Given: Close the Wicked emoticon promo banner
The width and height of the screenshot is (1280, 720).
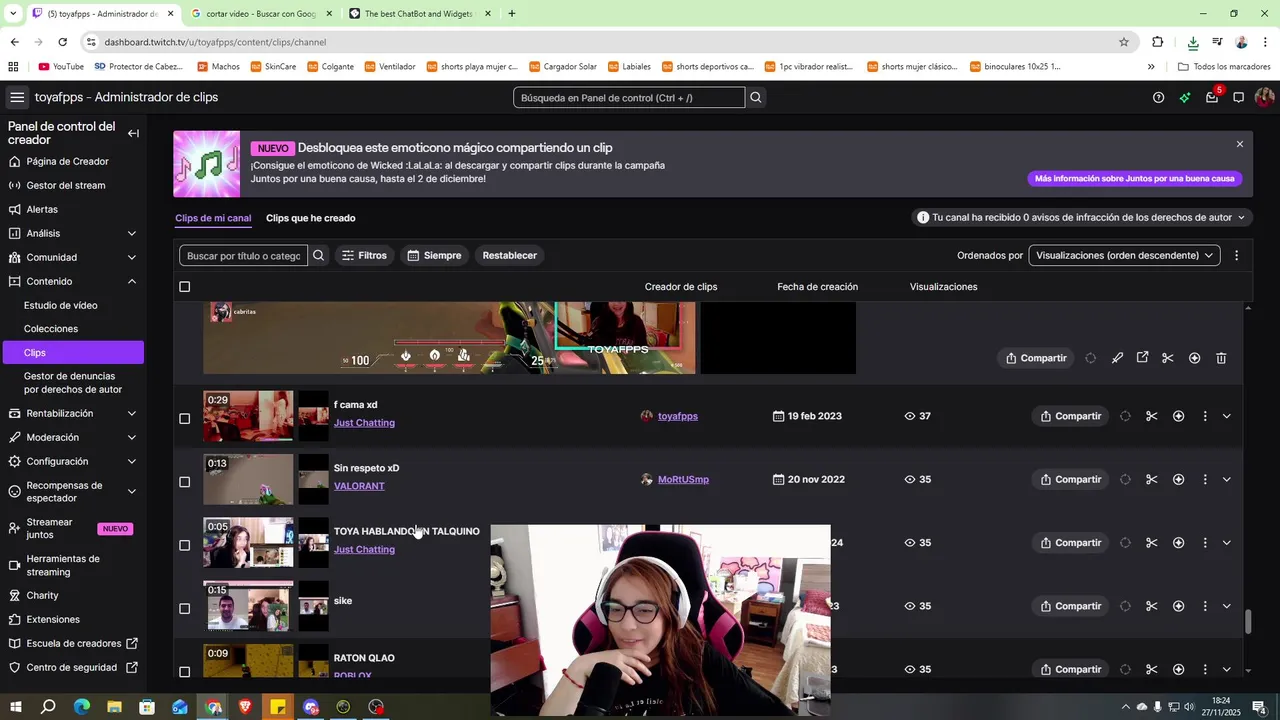Looking at the screenshot, I should [x=1240, y=144].
